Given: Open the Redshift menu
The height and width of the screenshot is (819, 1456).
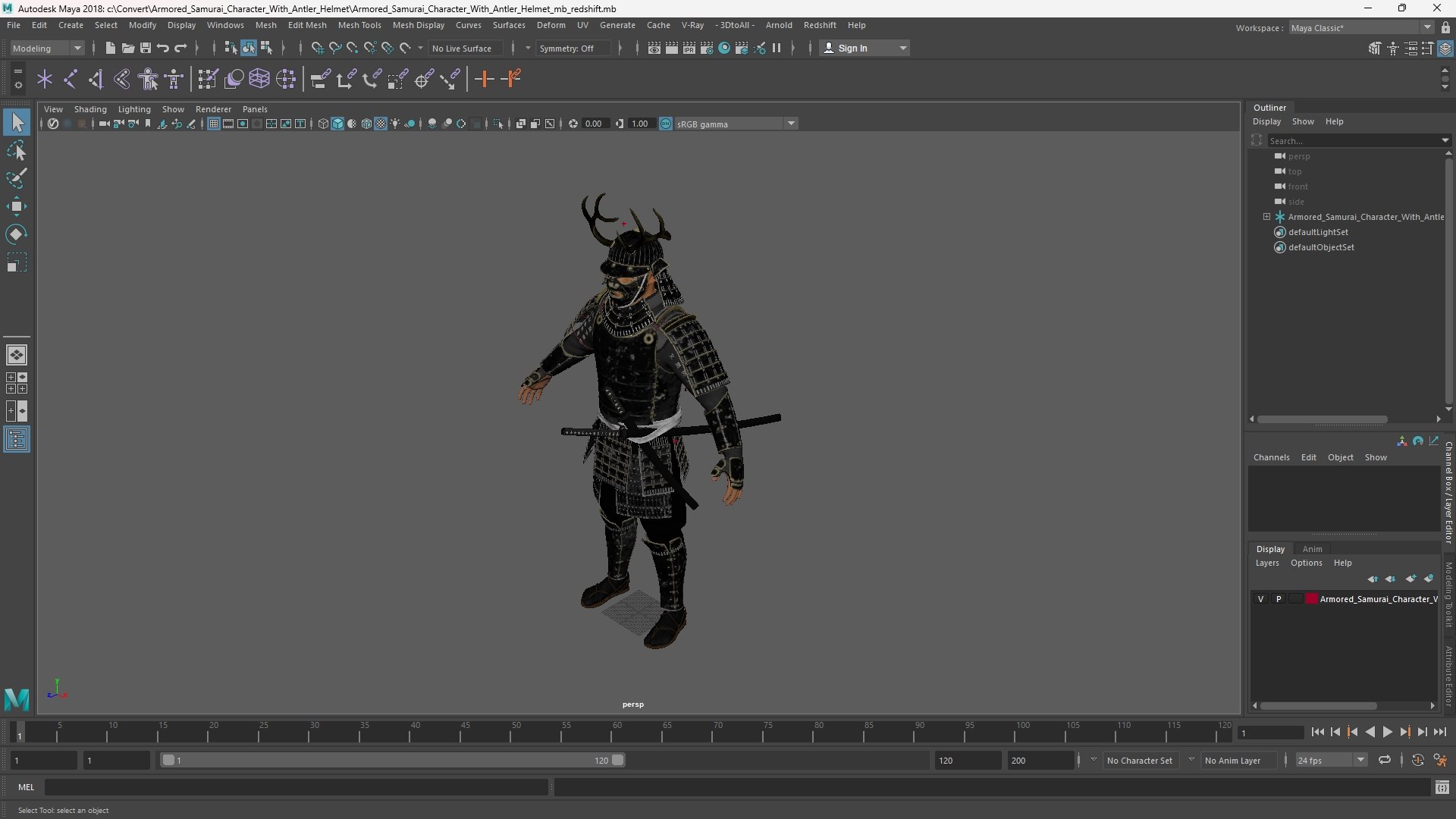Looking at the screenshot, I should pyautogui.click(x=820, y=25).
